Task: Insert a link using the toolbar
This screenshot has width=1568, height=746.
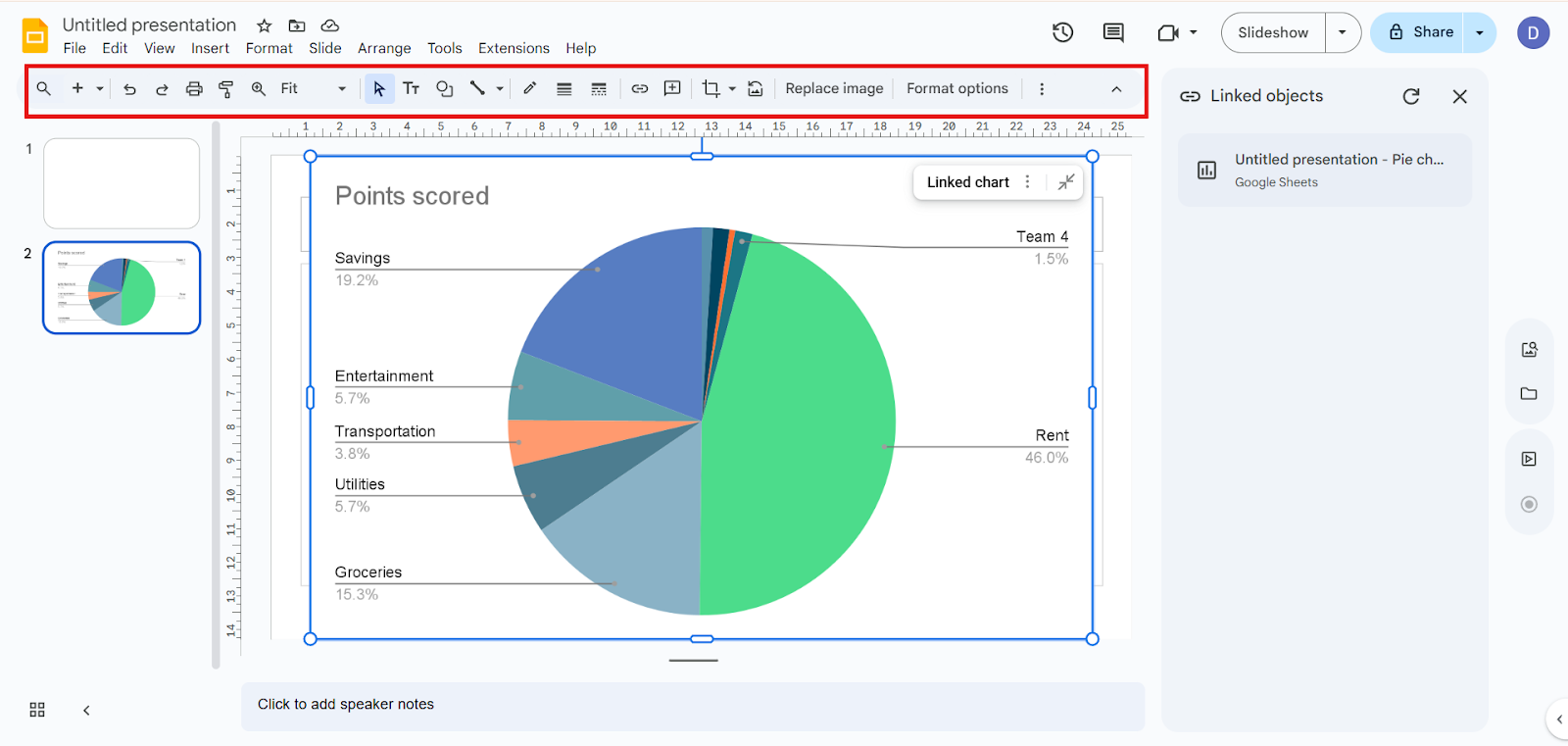Action: click(x=640, y=89)
